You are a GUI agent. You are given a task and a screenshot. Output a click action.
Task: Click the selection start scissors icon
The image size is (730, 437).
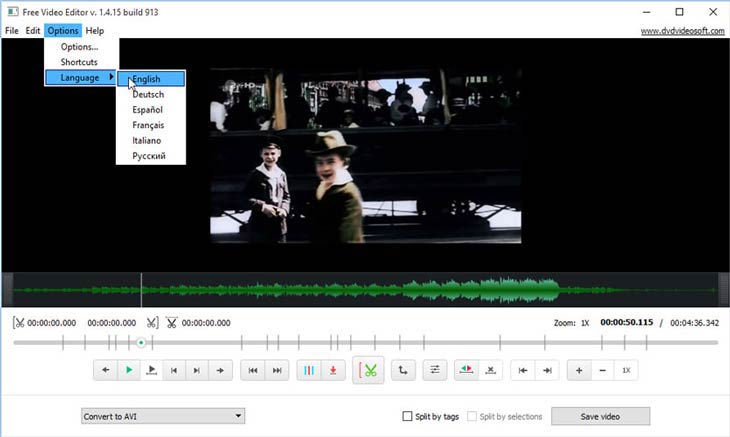pyautogui.click(x=19, y=323)
